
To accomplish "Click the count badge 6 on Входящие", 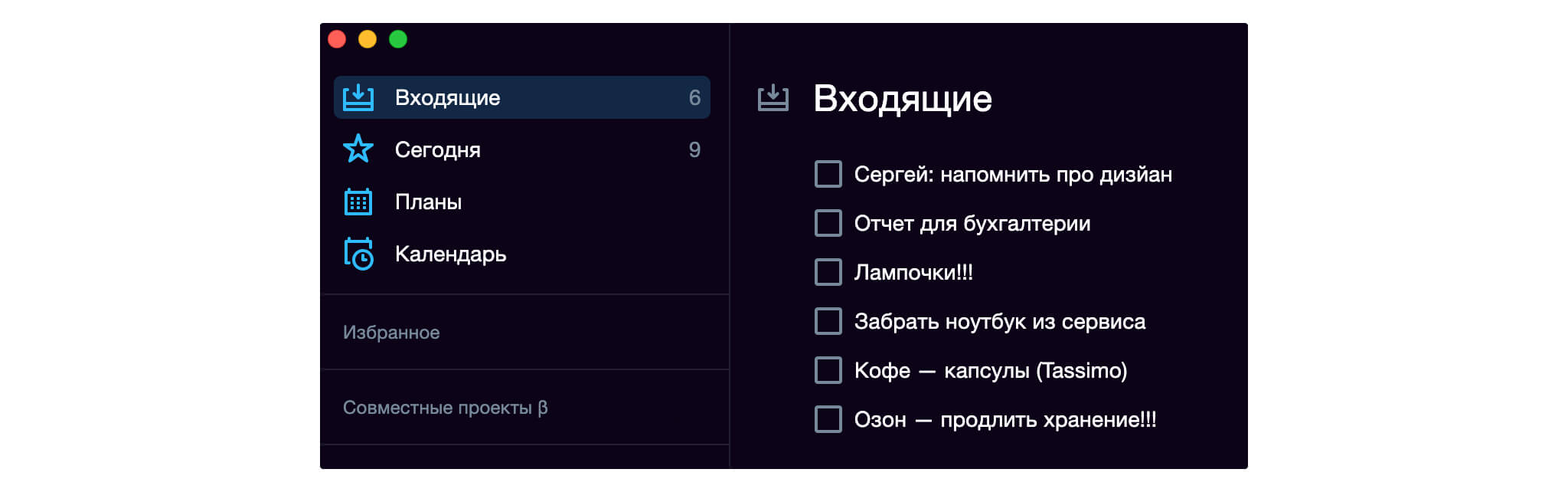I will [694, 97].
